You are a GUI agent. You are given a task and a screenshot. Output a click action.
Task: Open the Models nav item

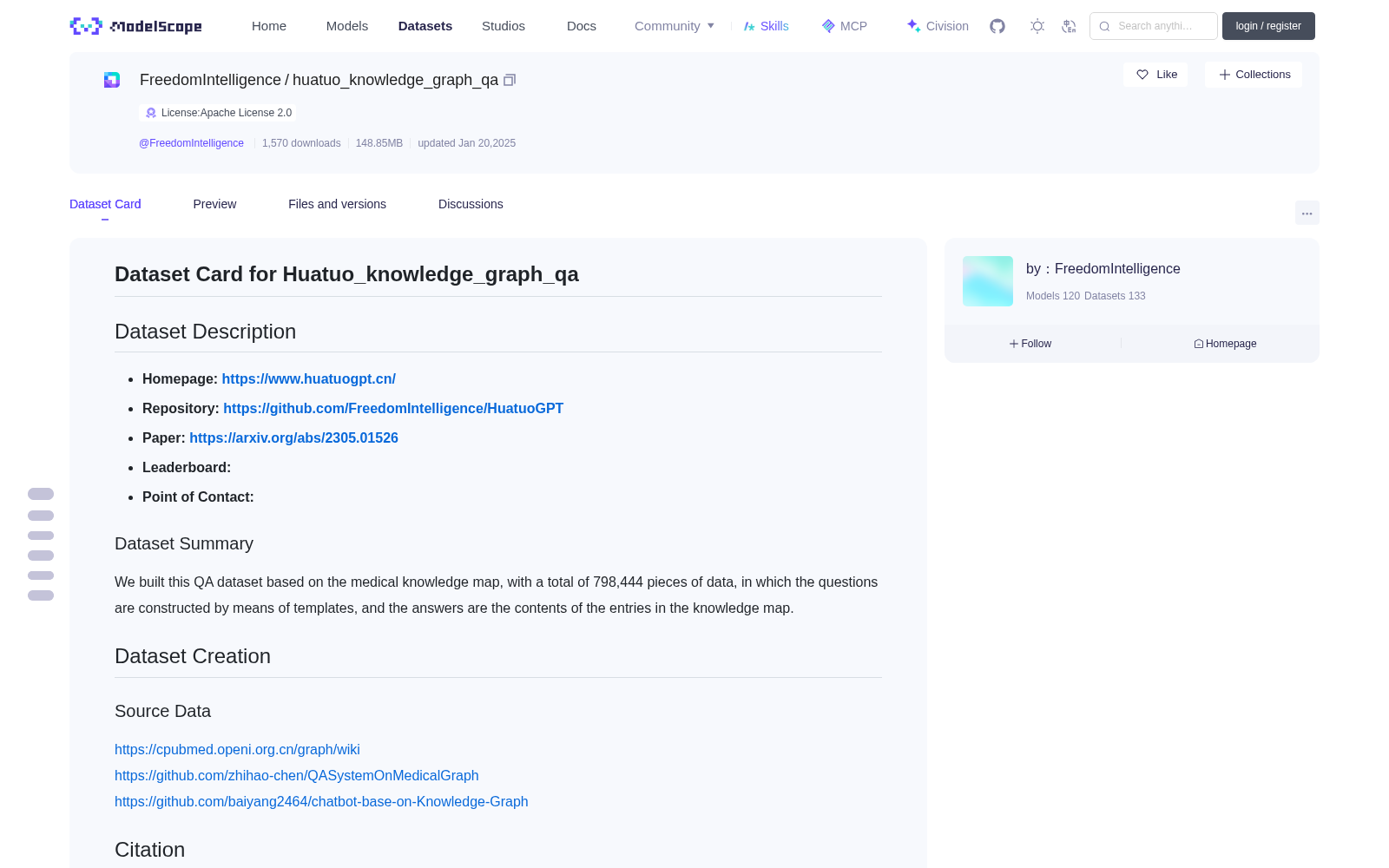tap(347, 26)
